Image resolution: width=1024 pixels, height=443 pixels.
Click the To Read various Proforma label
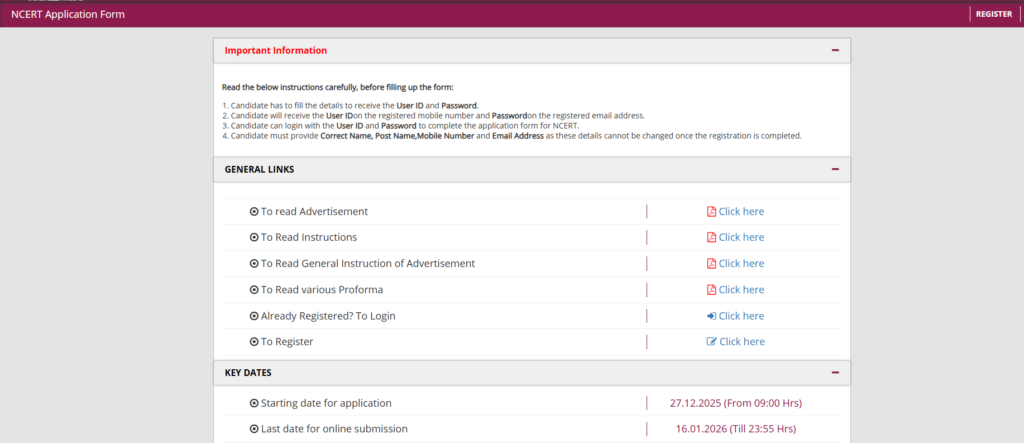click(322, 289)
